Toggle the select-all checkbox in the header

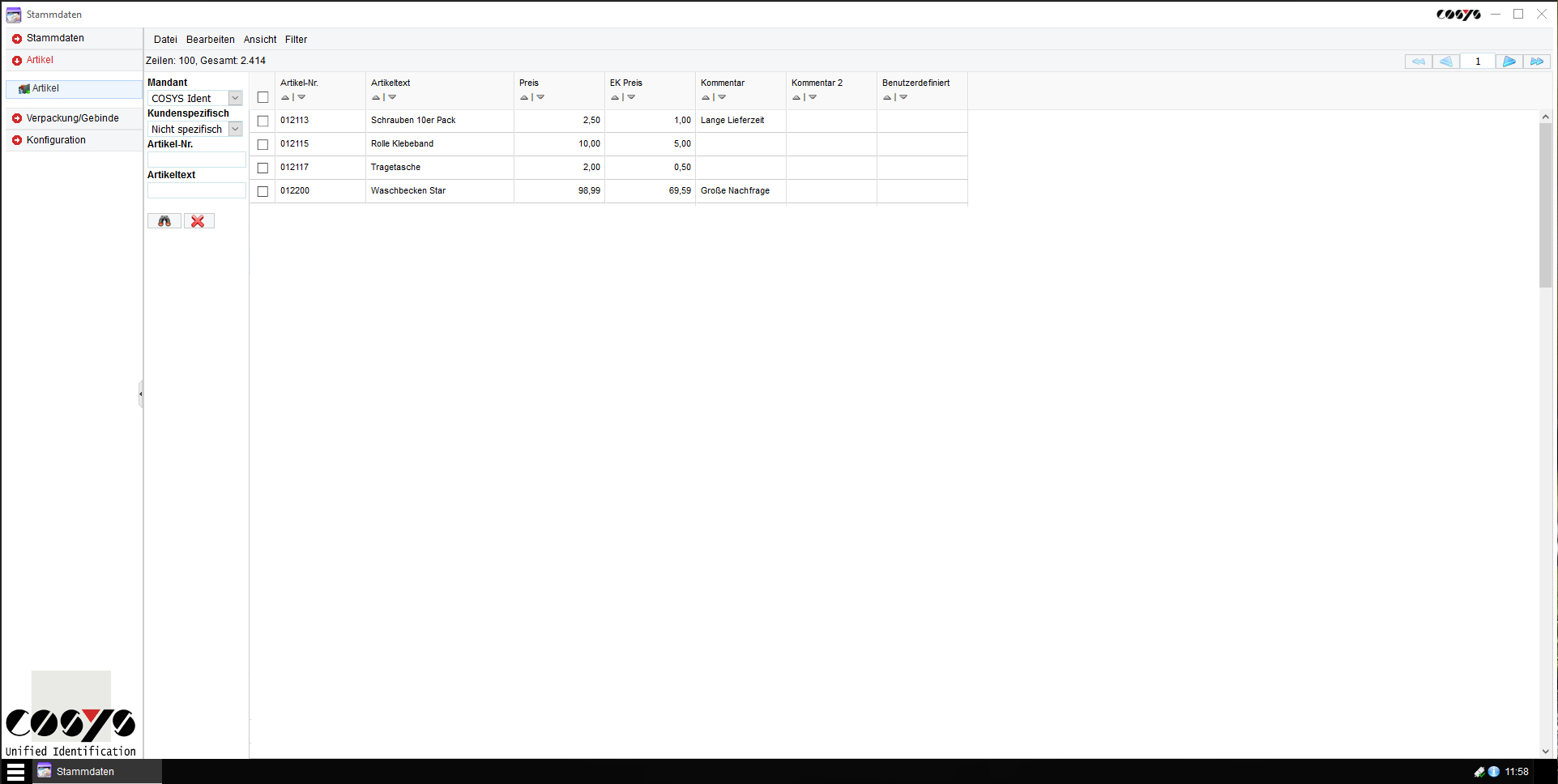point(263,96)
